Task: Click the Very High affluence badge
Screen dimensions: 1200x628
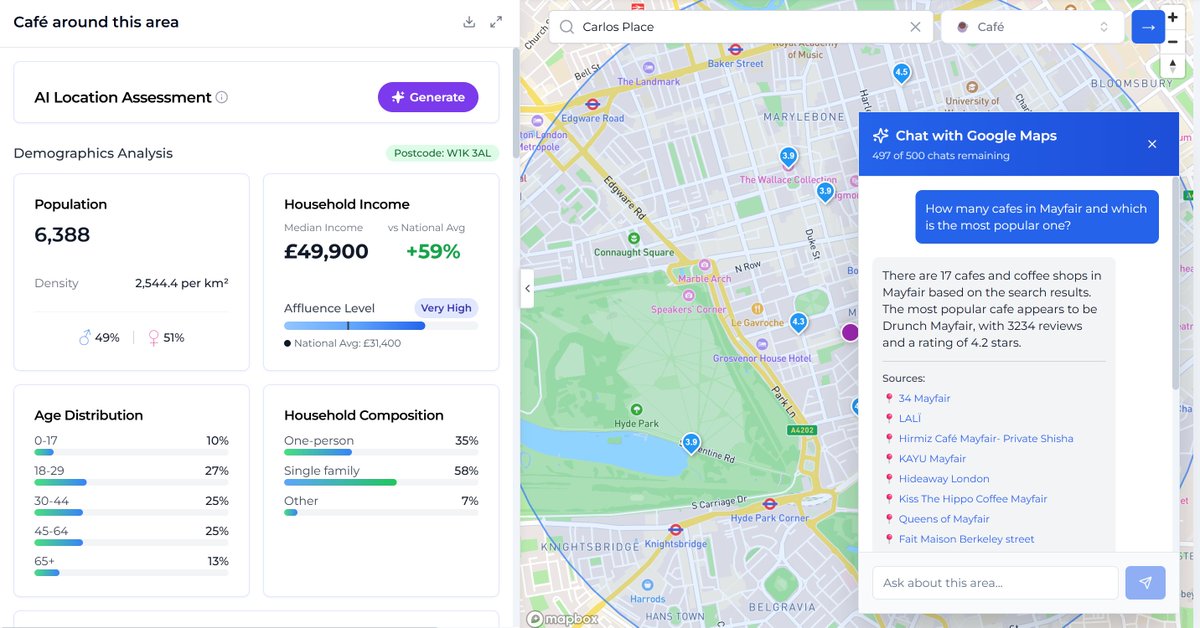Action: 446,308
